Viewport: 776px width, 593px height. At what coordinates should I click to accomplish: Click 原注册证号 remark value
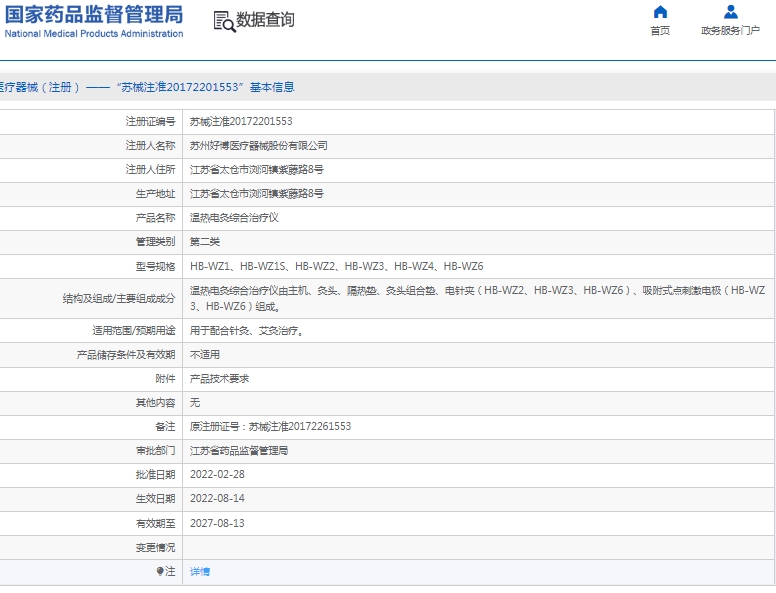click(270, 426)
